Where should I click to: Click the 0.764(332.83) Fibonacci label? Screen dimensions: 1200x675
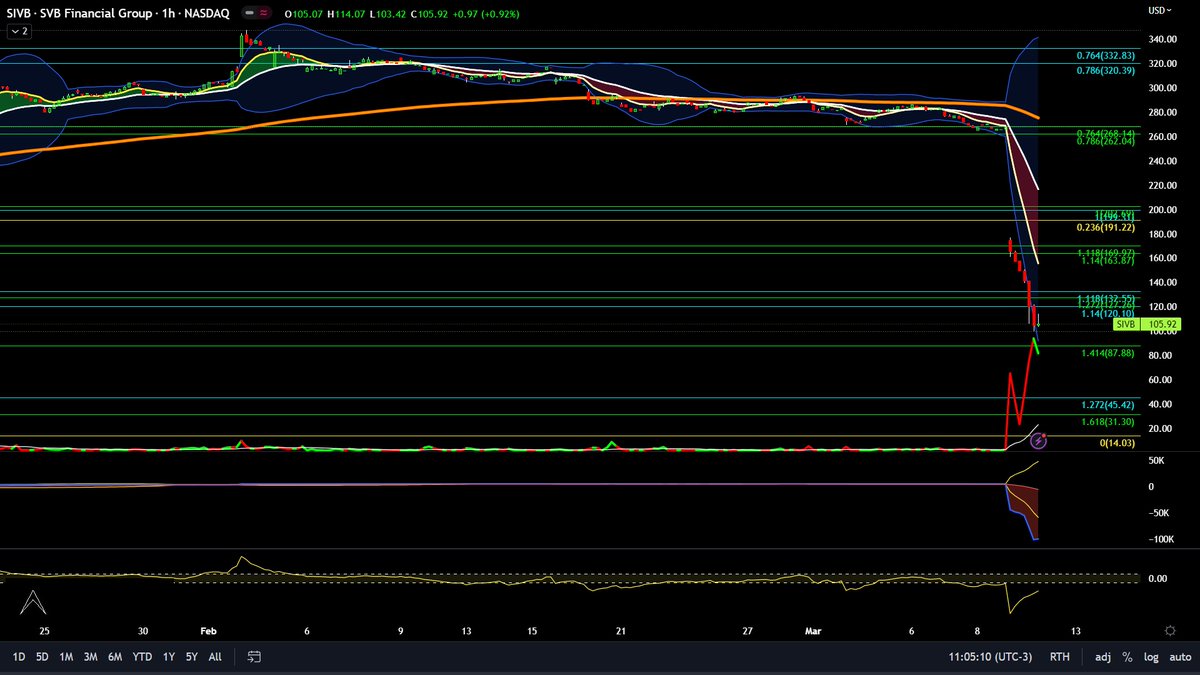(1107, 56)
